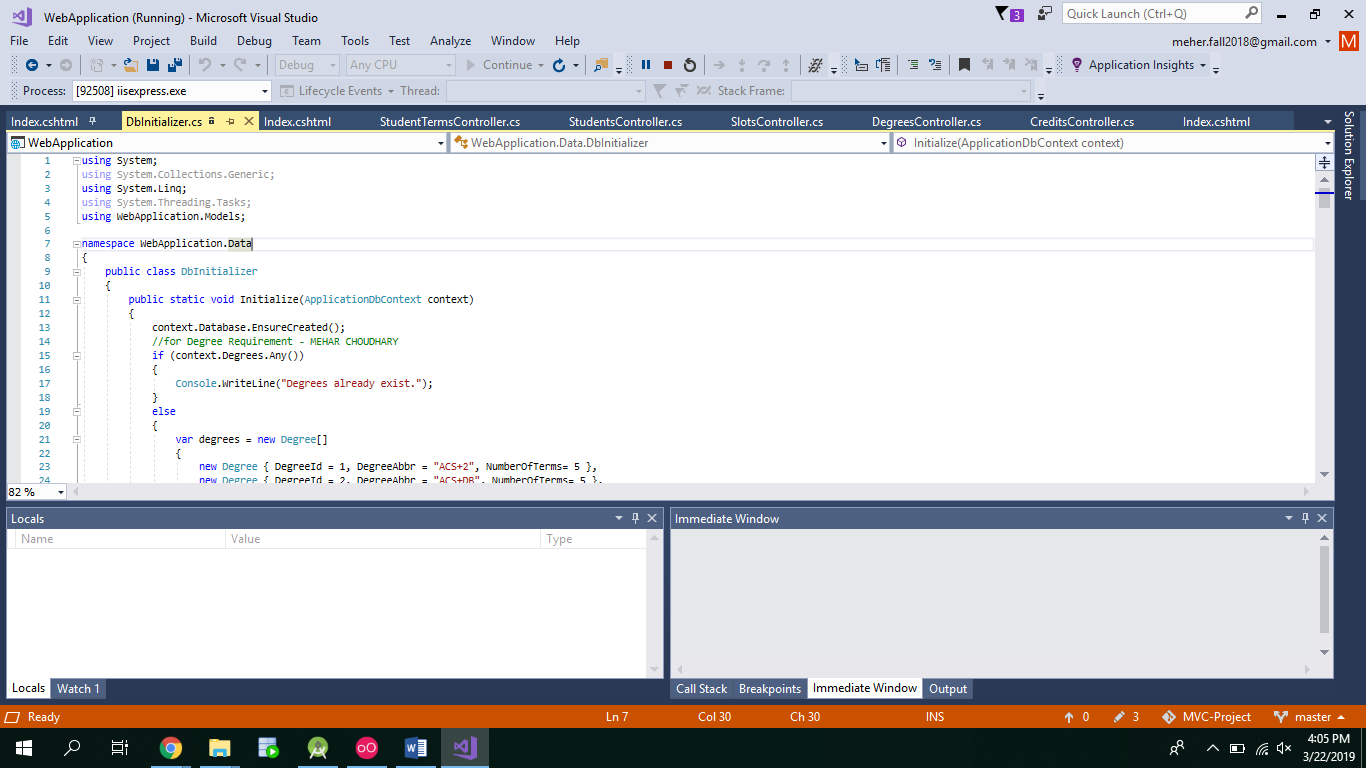Collapse the using directives region

pos(76,160)
